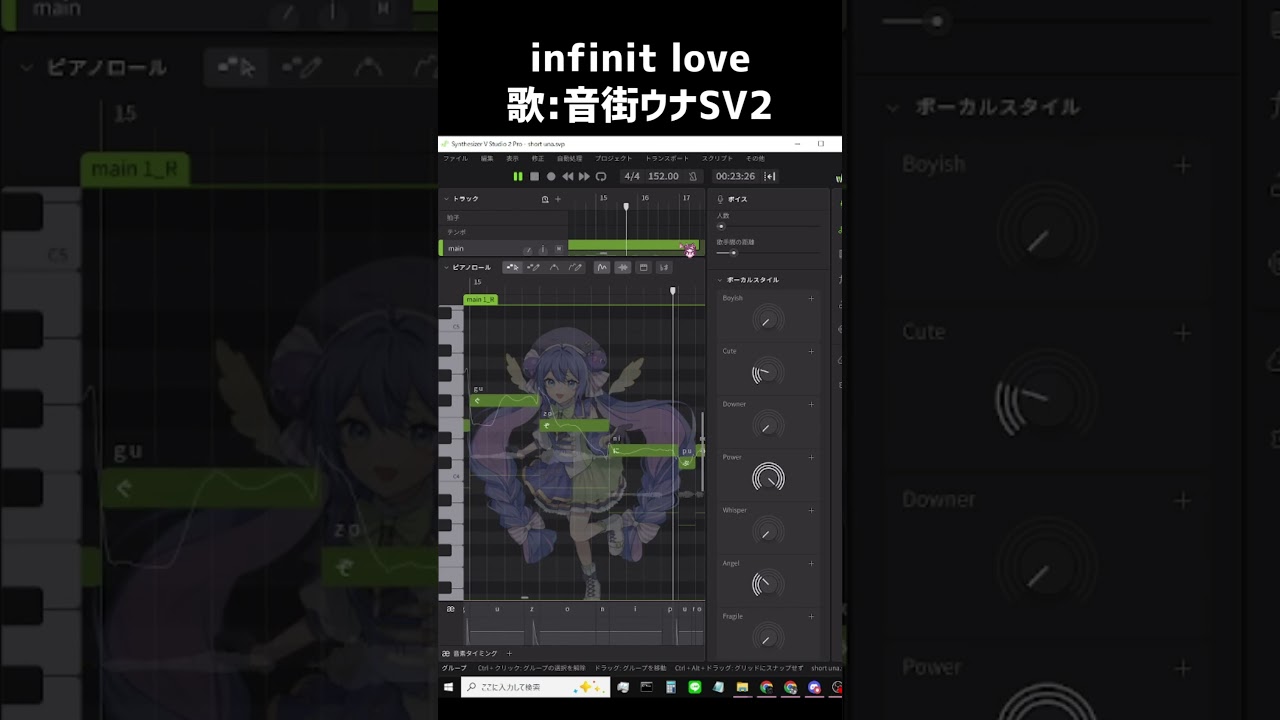Collapse the ボーカルスタイル section

720,280
